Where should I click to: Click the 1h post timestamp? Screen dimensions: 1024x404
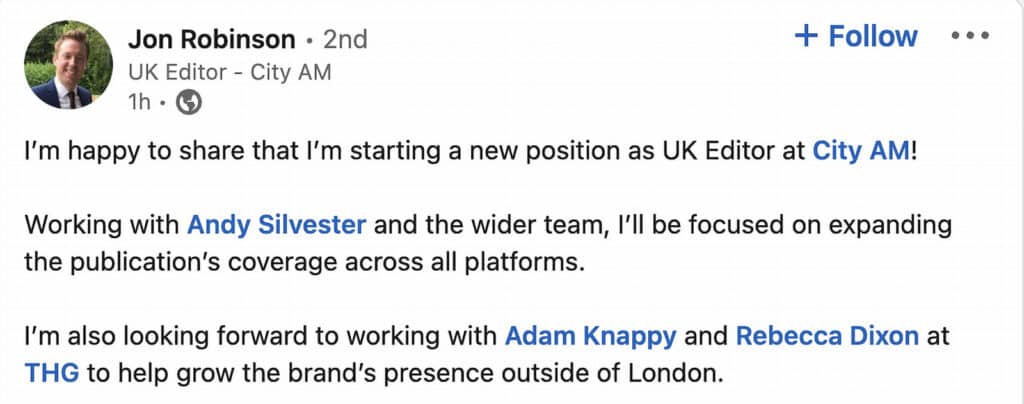(139, 102)
